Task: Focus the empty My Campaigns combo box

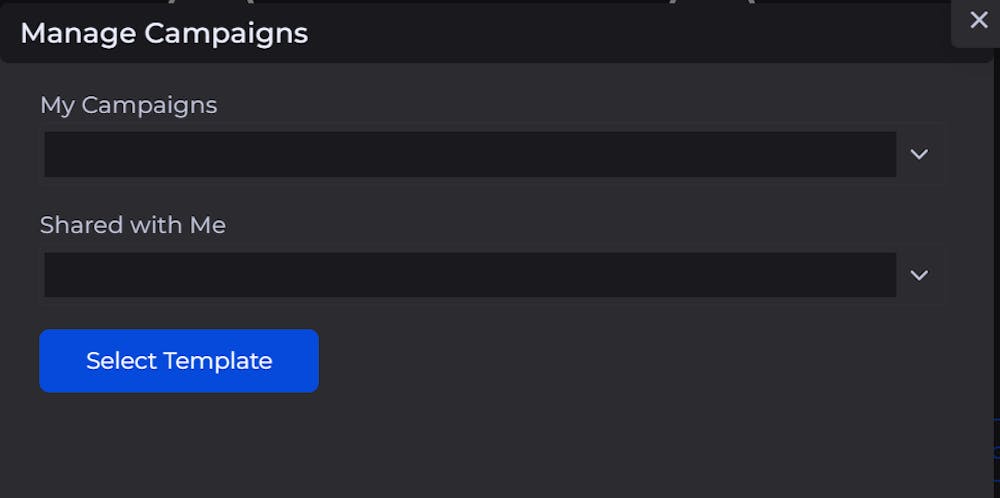Action: click(x=470, y=154)
